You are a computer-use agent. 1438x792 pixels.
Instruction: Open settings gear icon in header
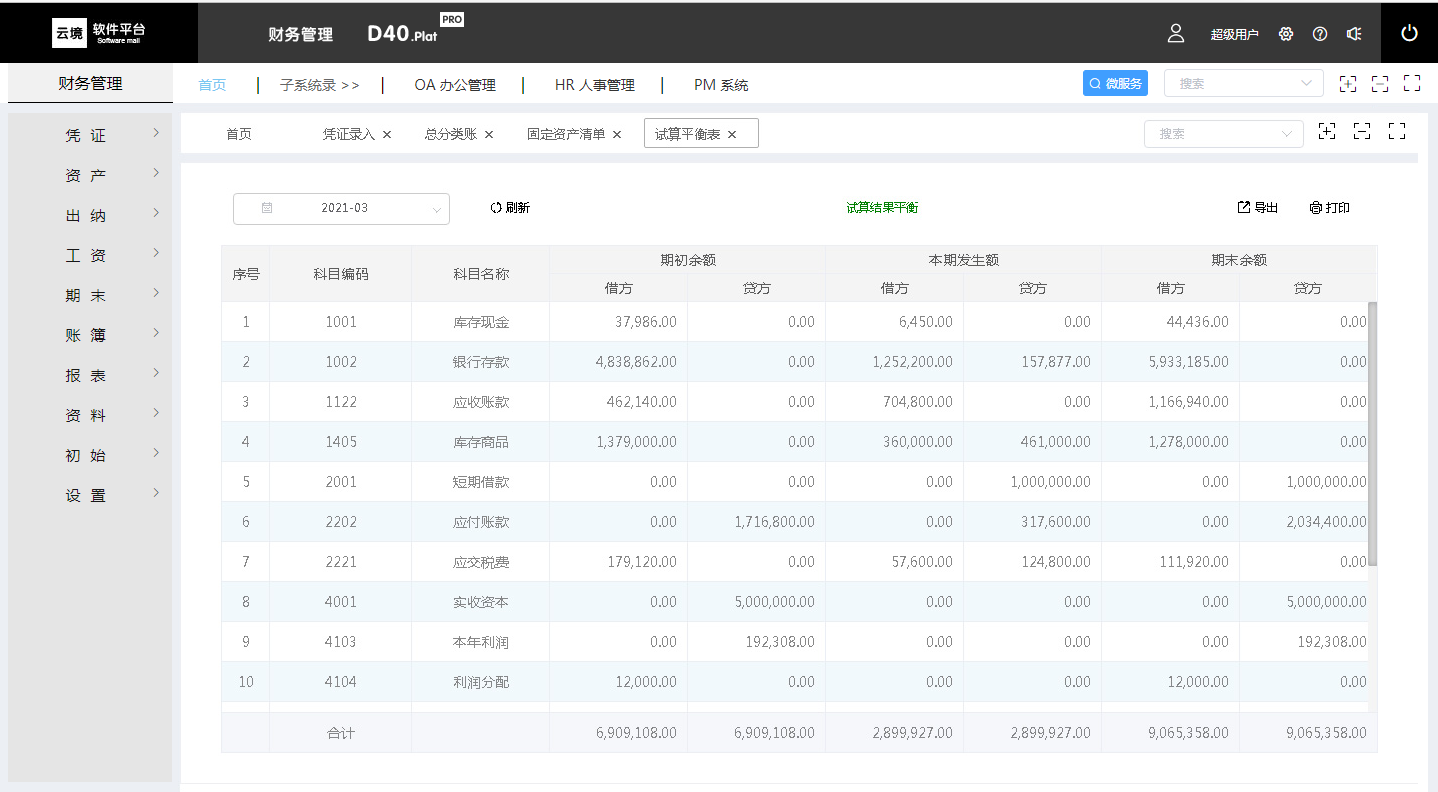point(1286,34)
